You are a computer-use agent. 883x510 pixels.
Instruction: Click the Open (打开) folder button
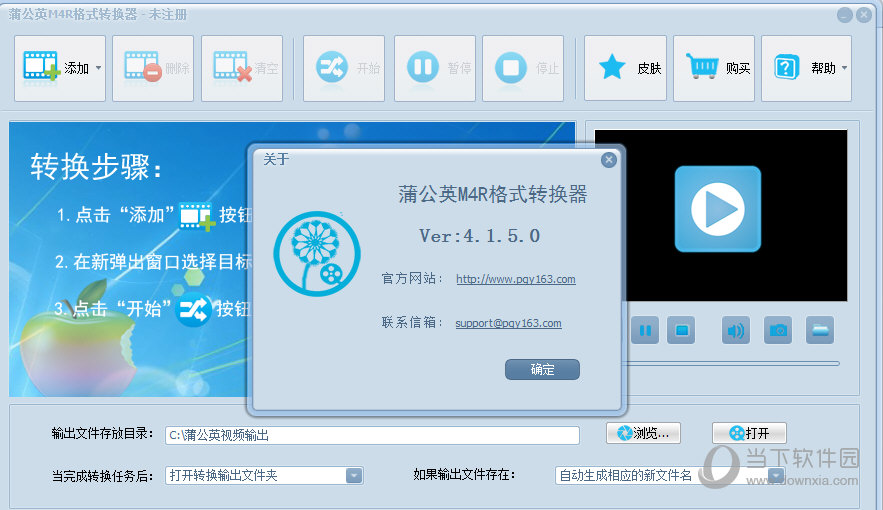pyautogui.click(x=749, y=433)
